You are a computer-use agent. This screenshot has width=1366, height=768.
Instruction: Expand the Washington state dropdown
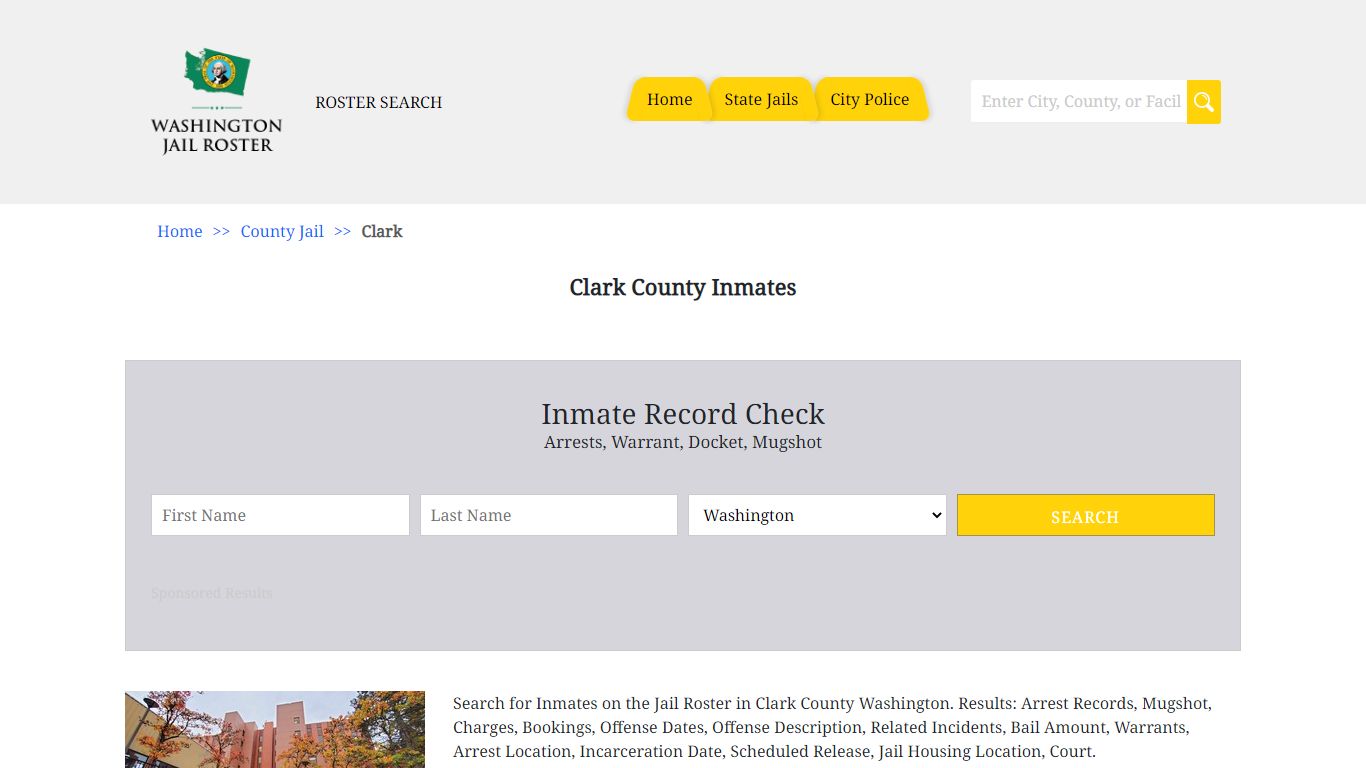click(817, 515)
